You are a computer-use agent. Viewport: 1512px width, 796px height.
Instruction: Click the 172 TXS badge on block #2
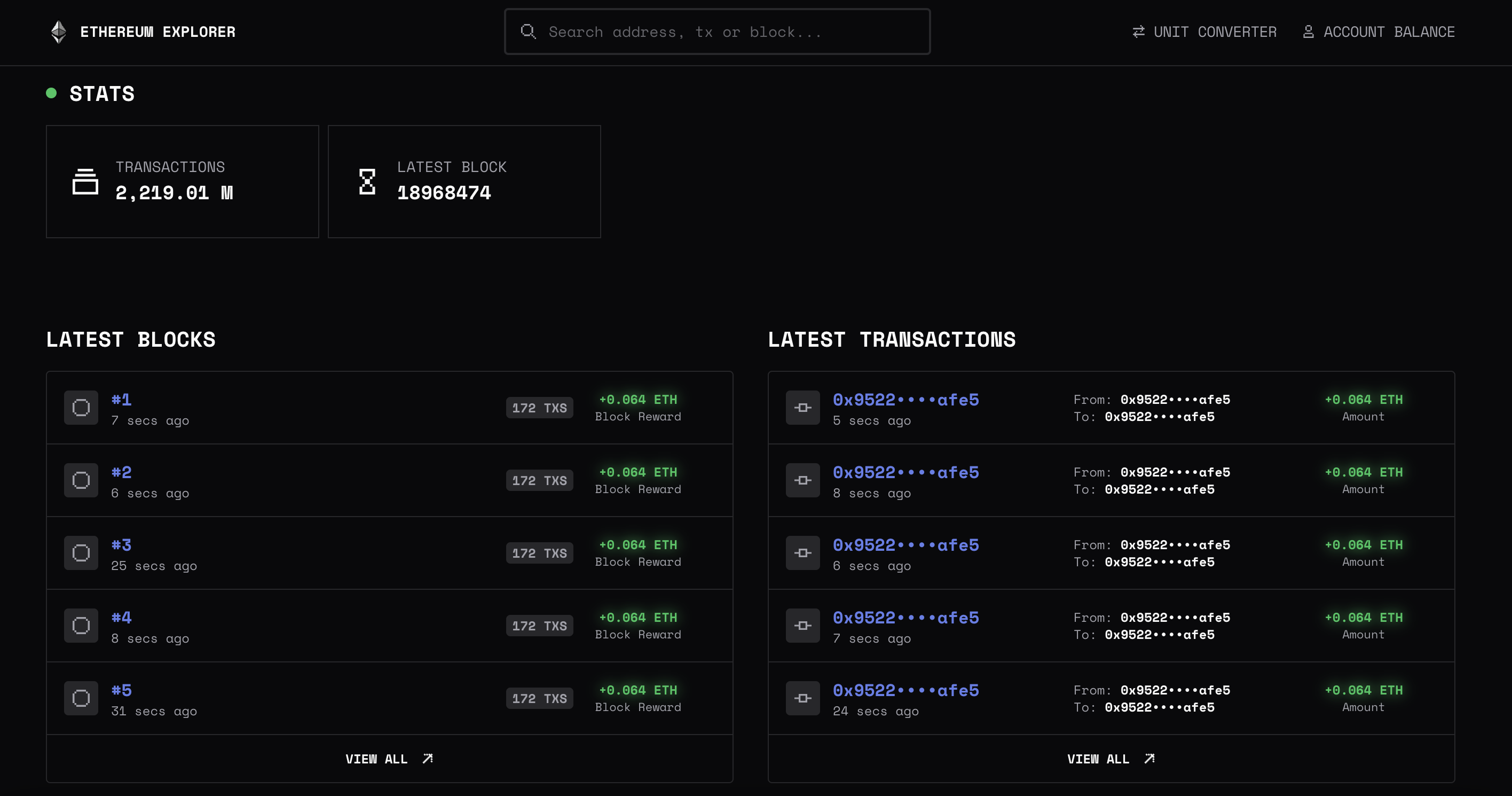(x=539, y=480)
